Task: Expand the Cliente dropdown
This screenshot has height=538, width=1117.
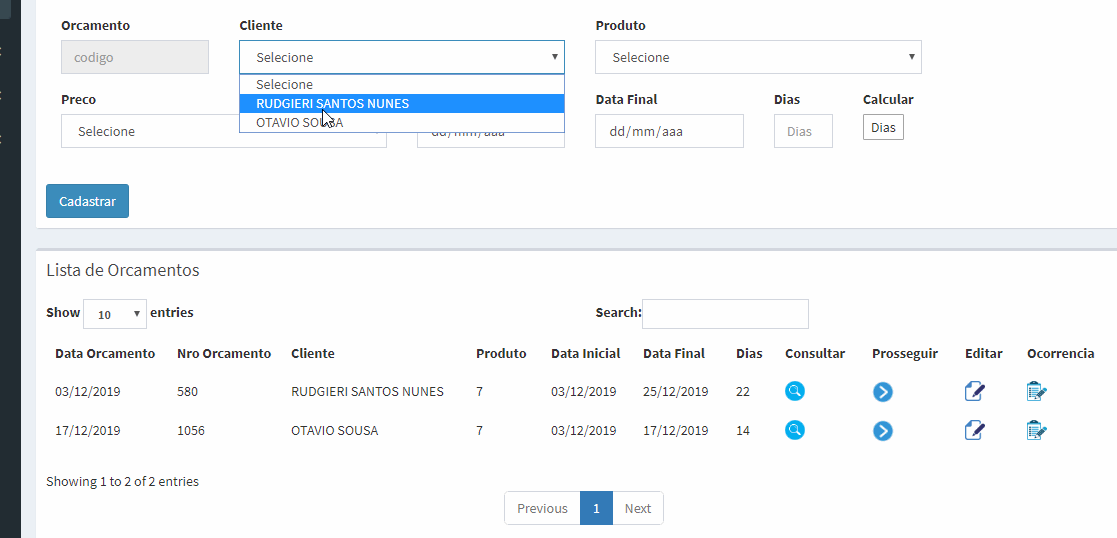Action: pos(402,57)
